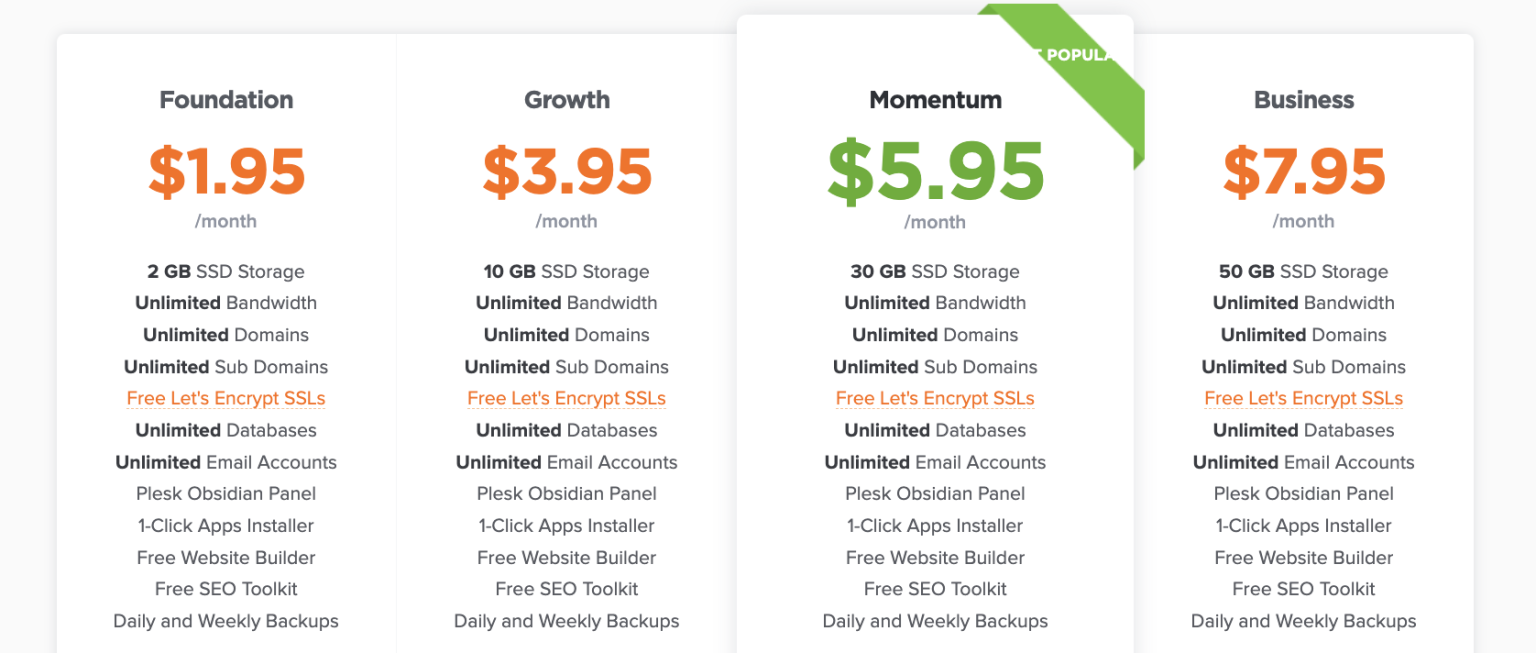Click the $3.95 Growth price
Viewport: 1536px width, 653px height.
tap(567, 171)
